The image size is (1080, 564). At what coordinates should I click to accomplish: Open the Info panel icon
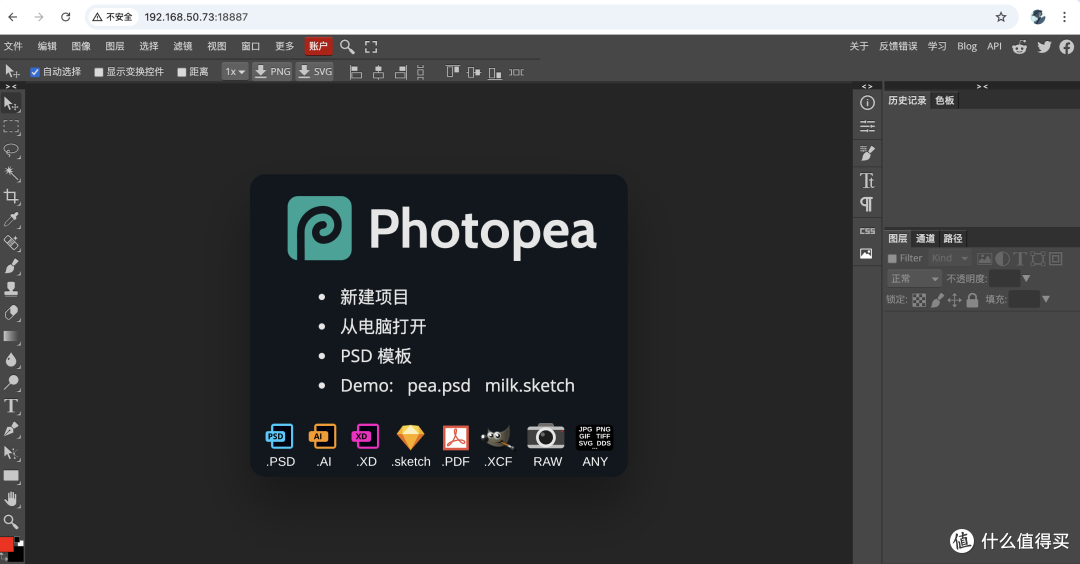point(867,103)
